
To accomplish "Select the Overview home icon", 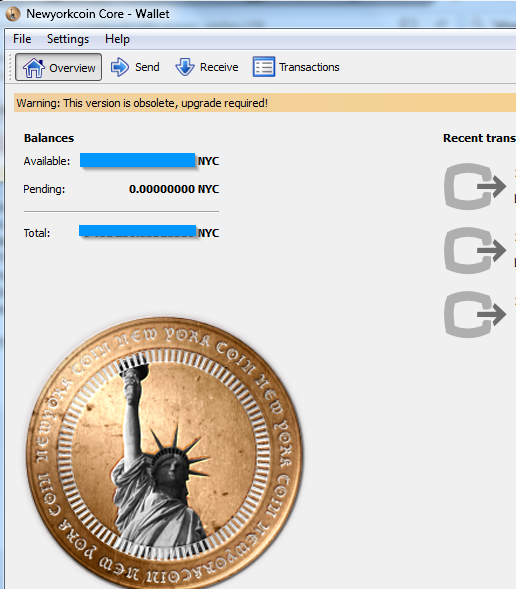I will (x=33, y=68).
